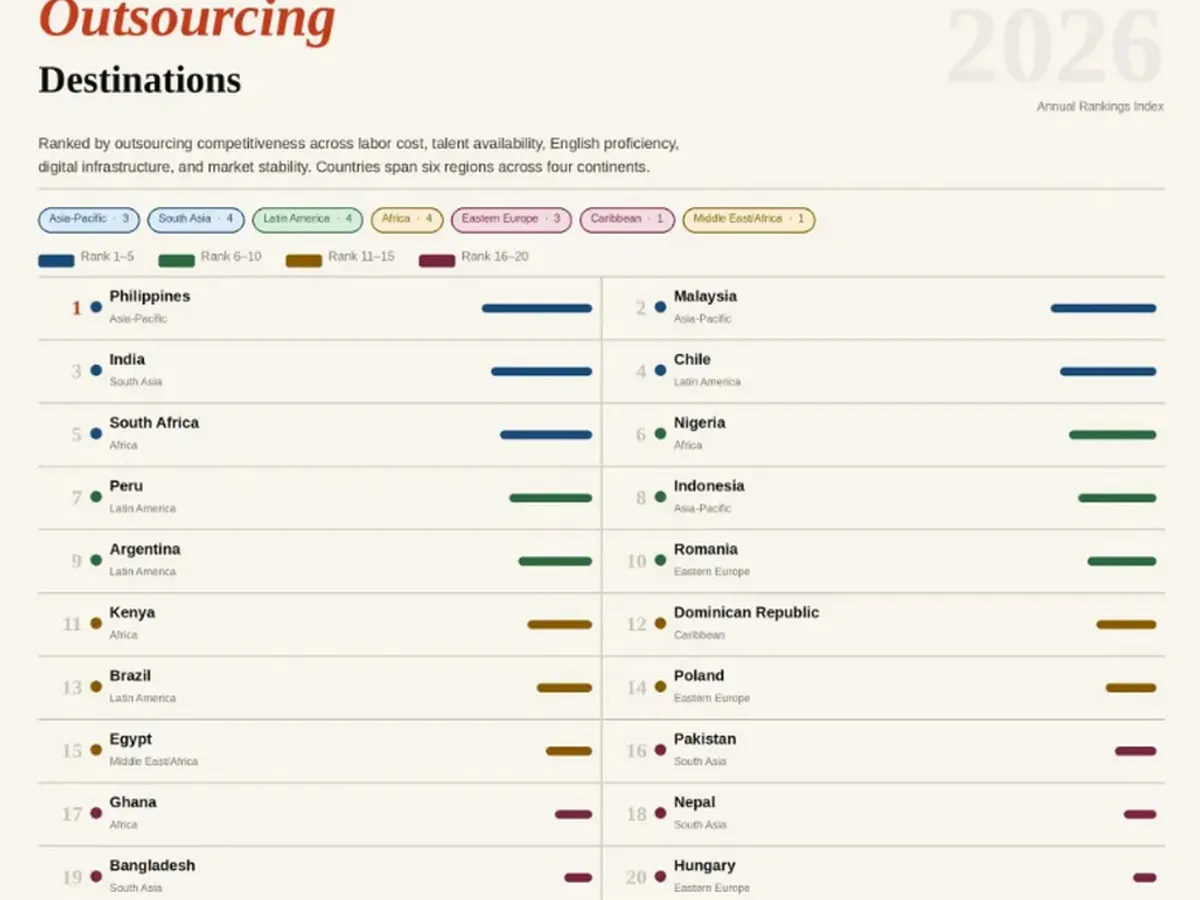Toggle the Latin America region filter
The image size is (1200, 900).
[x=307, y=220]
